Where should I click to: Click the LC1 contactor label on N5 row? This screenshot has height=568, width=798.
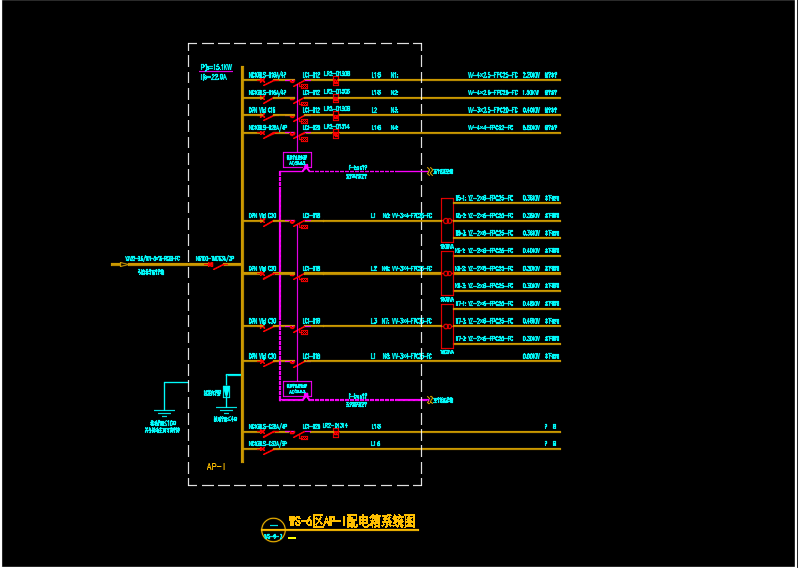tap(311, 216)
